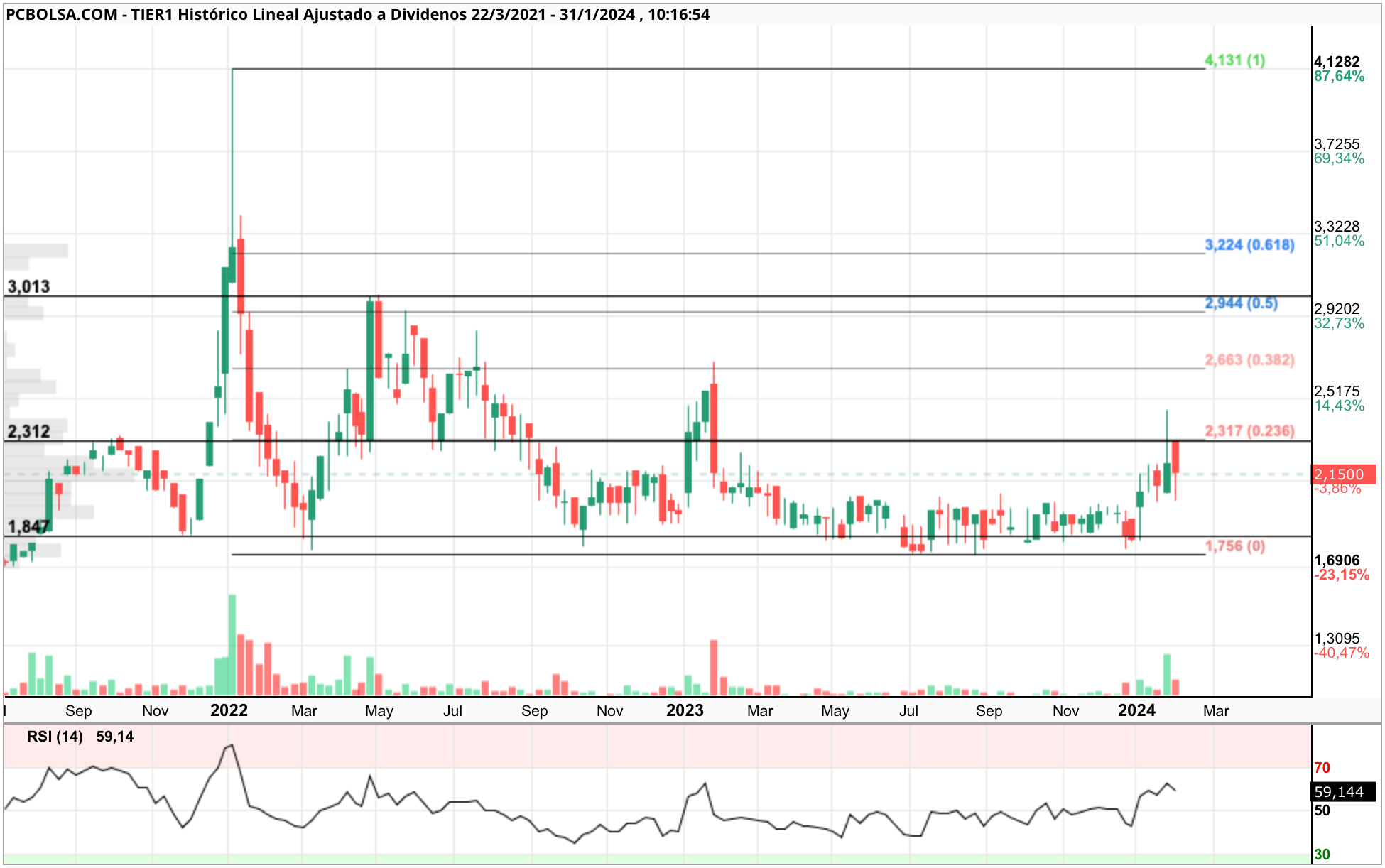Image resolution: width=1385 pixels, height=868 pixels.
Task: Click the 51,04% percentage label
Action: 1339,242
